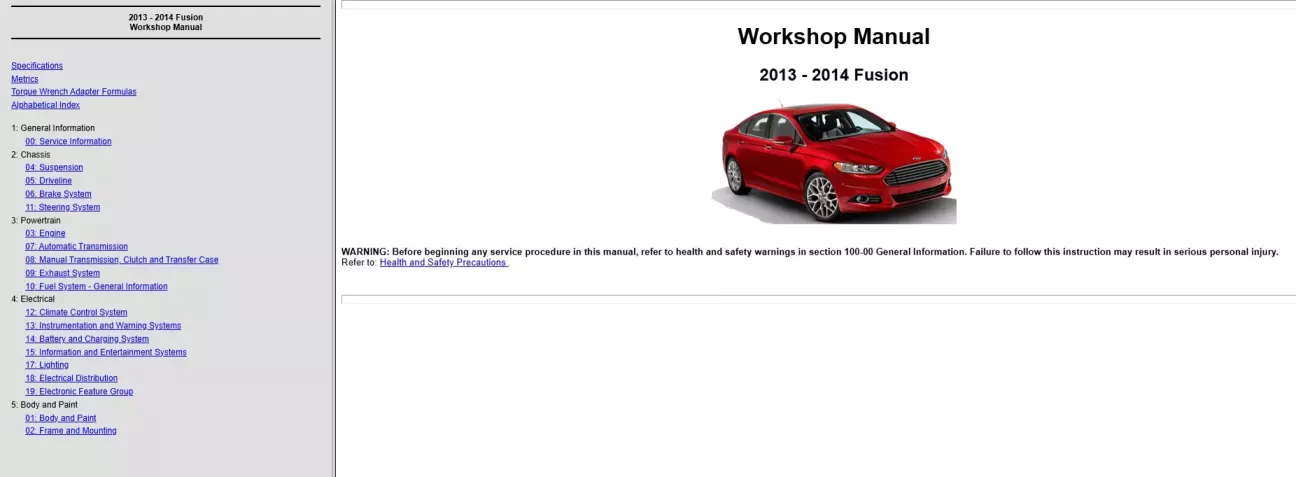Open the Specifications link
Image resolution: width=1296 pixels, height=477 pixels.
(37, 66)
